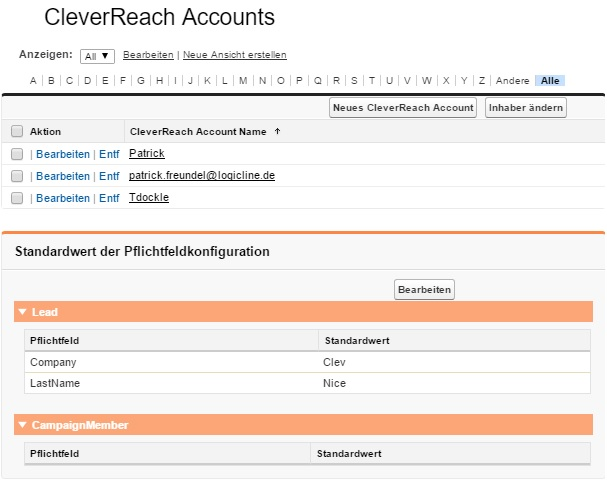Open the patrick.freundel@logicline.de account record

(x=202, y=175)
